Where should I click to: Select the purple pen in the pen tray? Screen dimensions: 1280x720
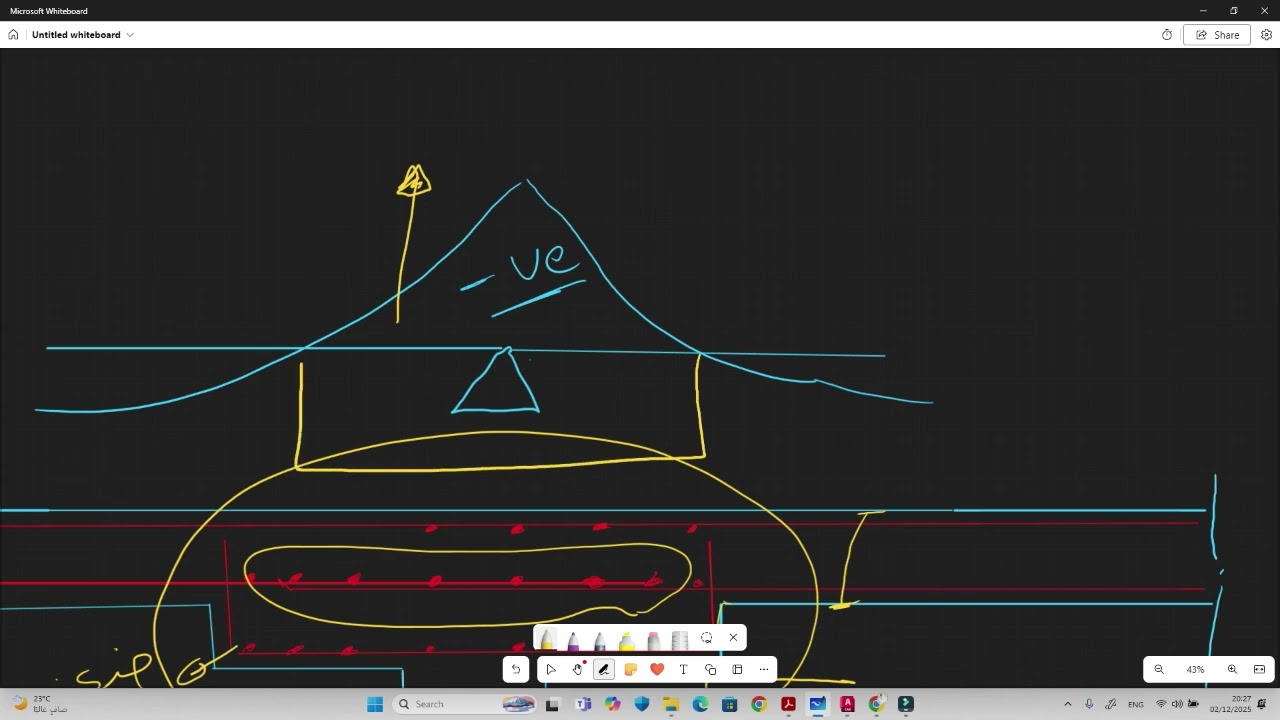(x=573, y=639)
